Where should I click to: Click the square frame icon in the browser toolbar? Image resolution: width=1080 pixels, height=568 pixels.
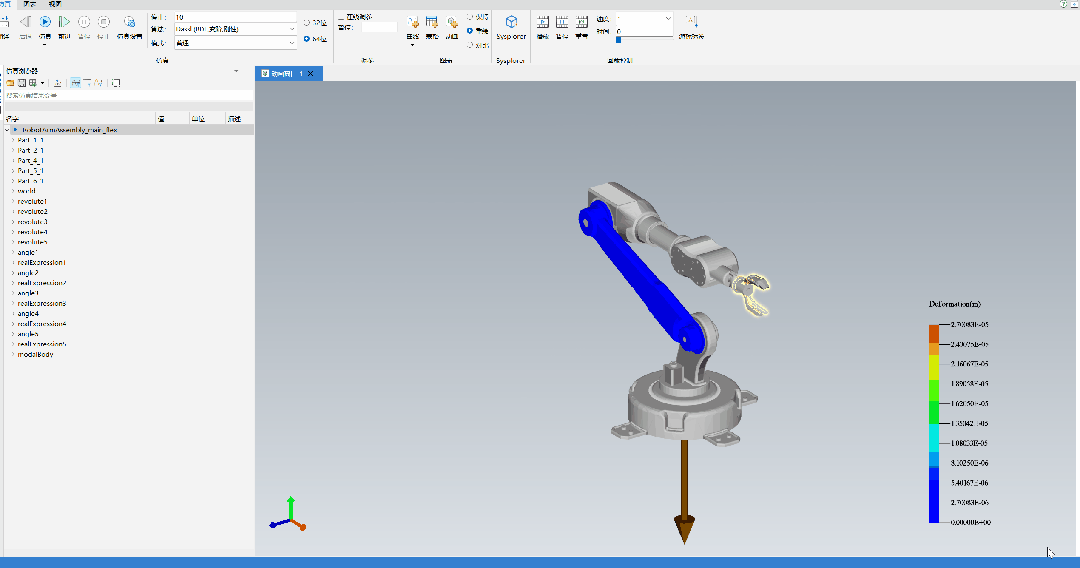point(116,83)
